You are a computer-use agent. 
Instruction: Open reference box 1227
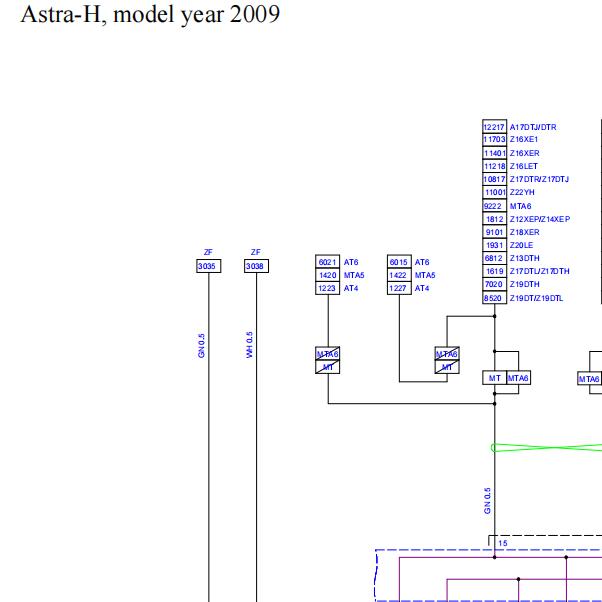pyautogui.click(x=399, y=288)
